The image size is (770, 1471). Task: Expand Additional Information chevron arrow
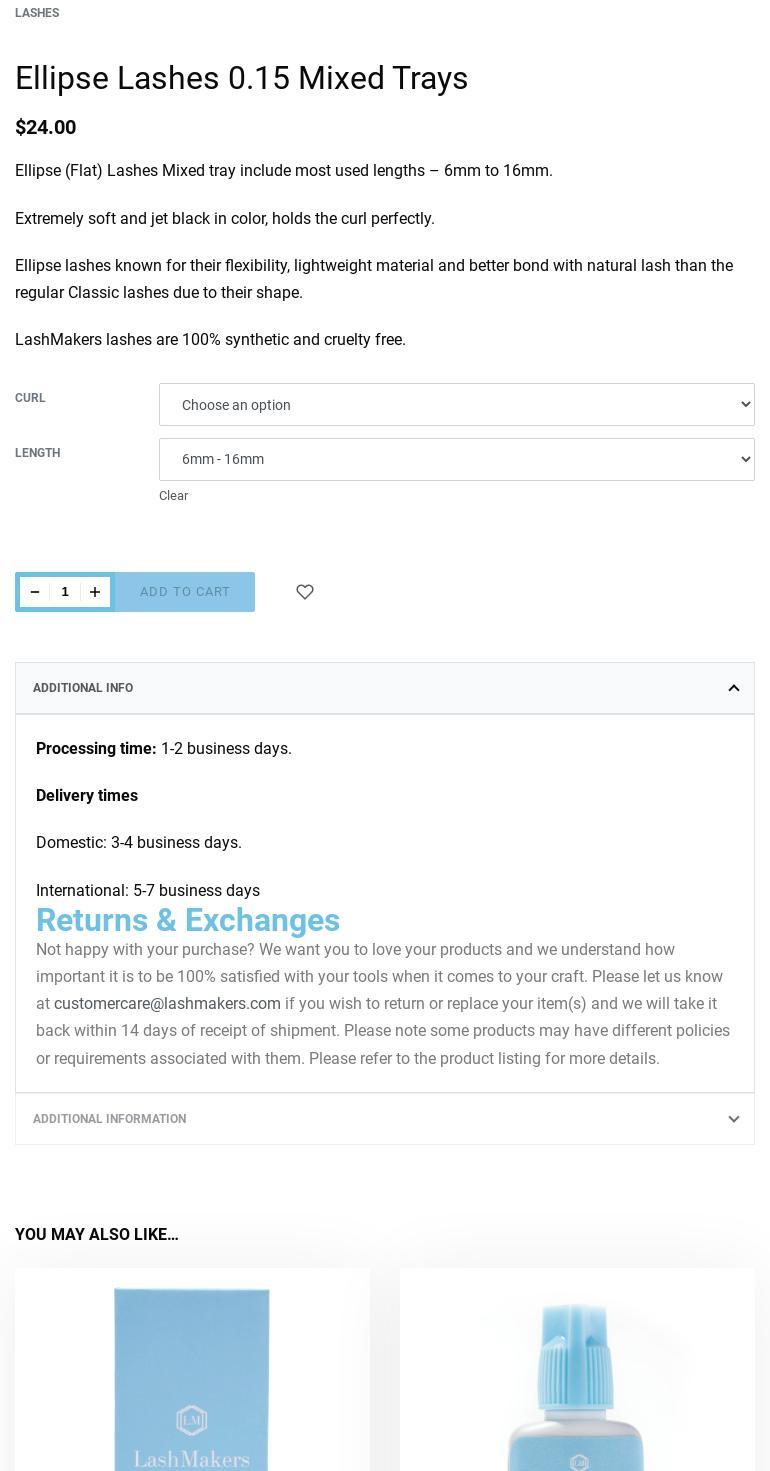(733, 1119)
